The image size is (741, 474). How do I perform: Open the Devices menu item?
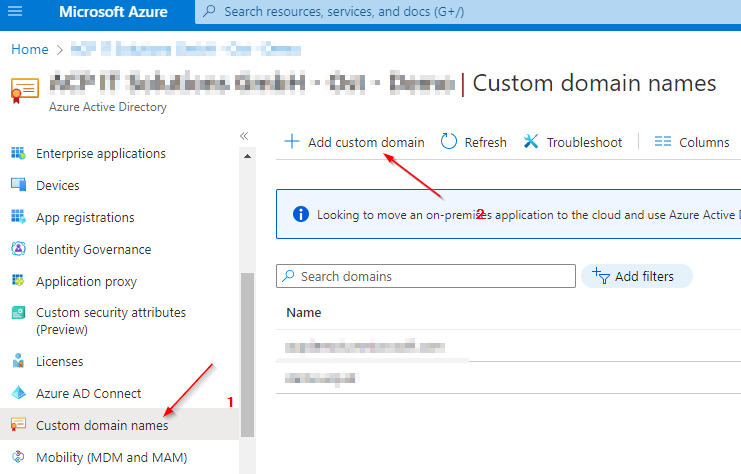58,185
